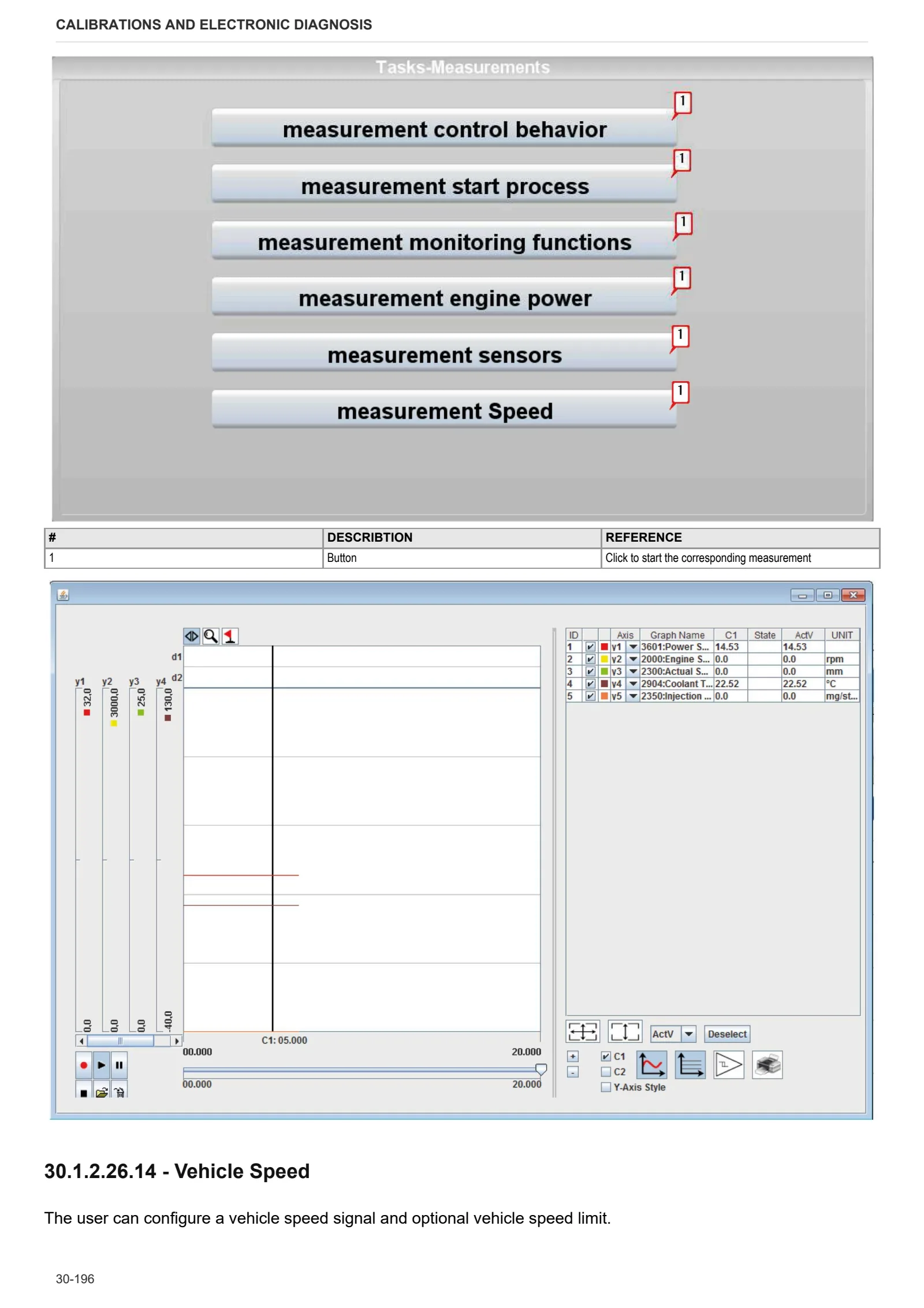Click the stacked lines axis icon
This screenshot has height=1308, width=924.
pos(690,1065)
